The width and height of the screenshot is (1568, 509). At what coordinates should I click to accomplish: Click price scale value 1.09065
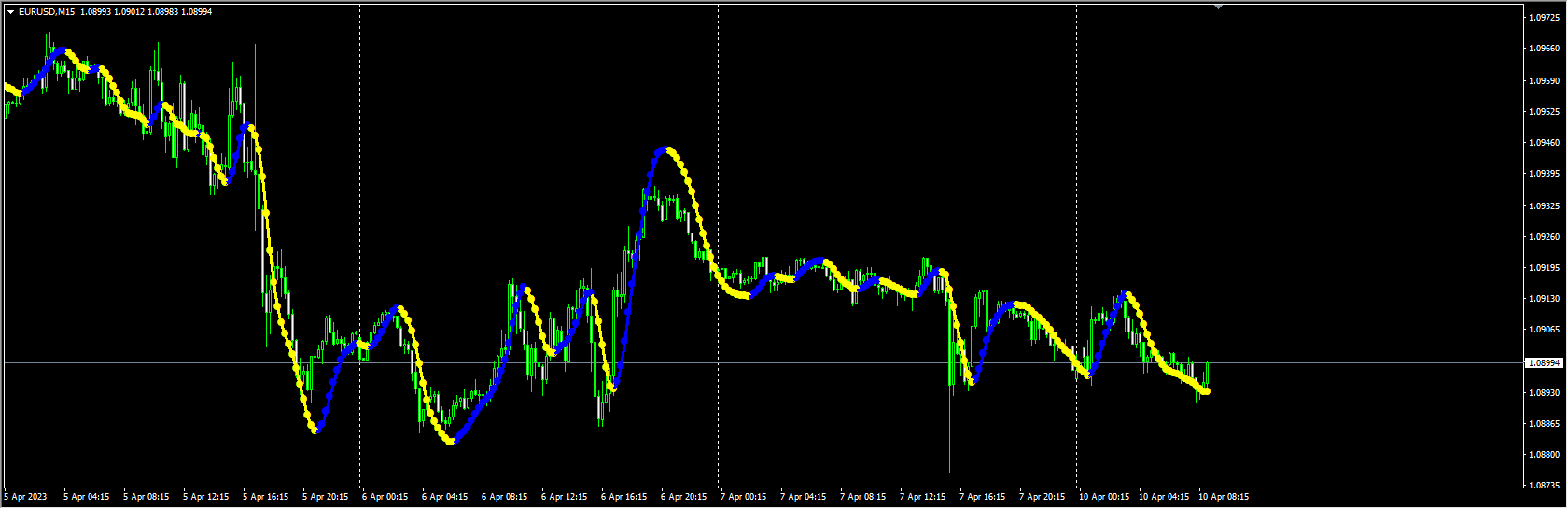click(x=1545, y=330)
